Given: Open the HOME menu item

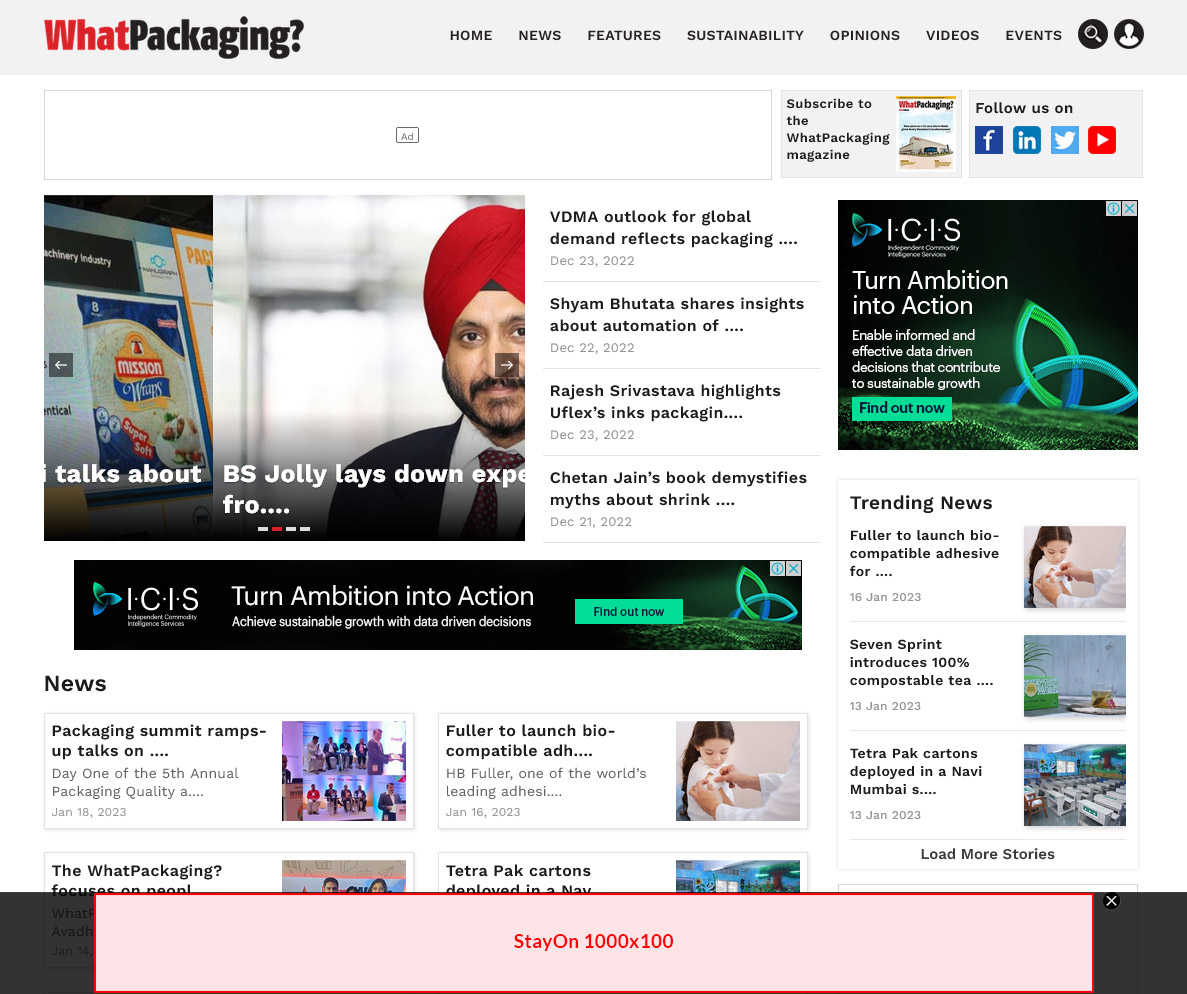Looking at the screenshot, I should pyautogui.click(x=471, y=36).
